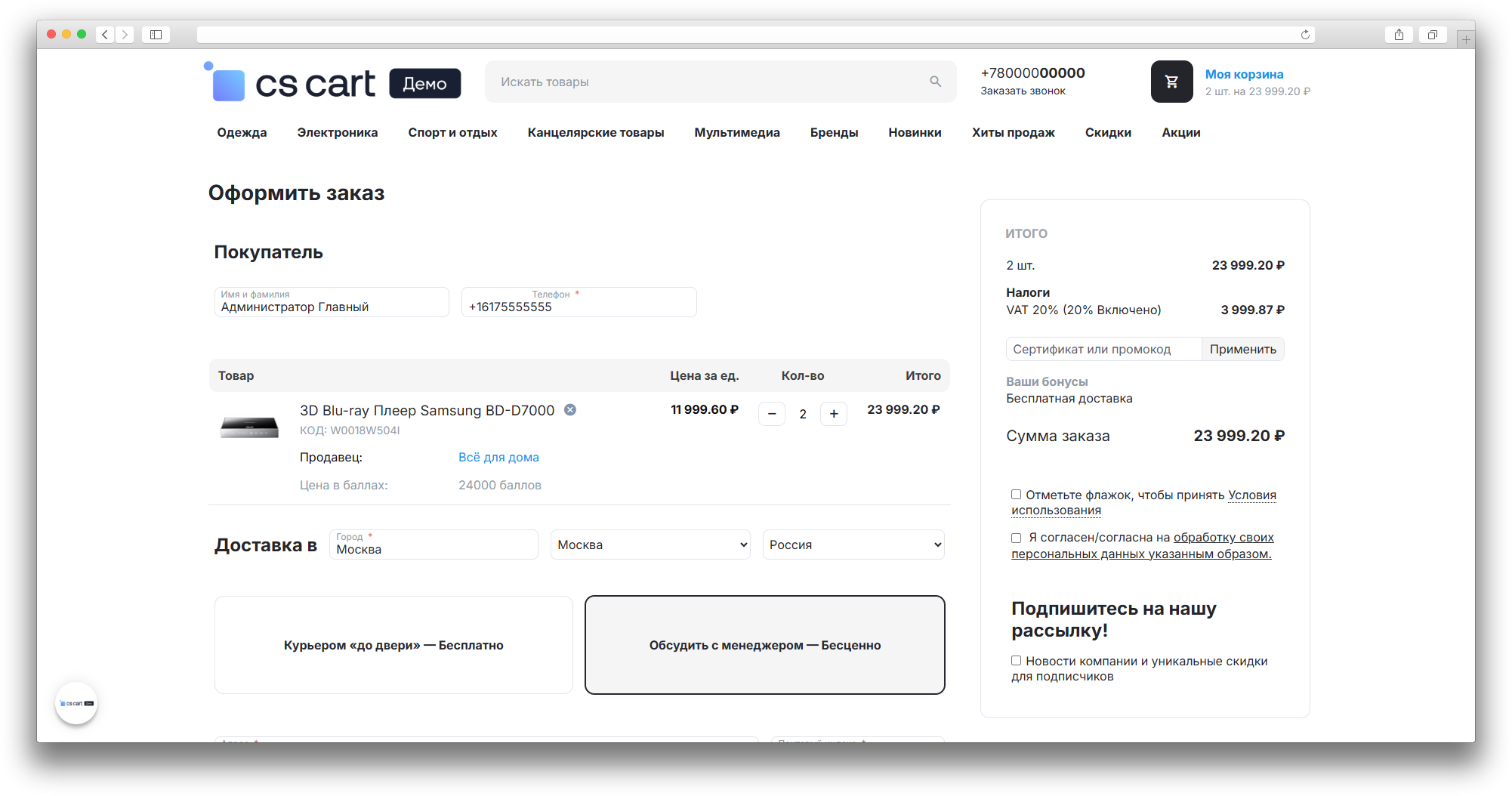1512x796 pixels.
Task: Expand the Россия country dropdown
Action: click(853, 545)
